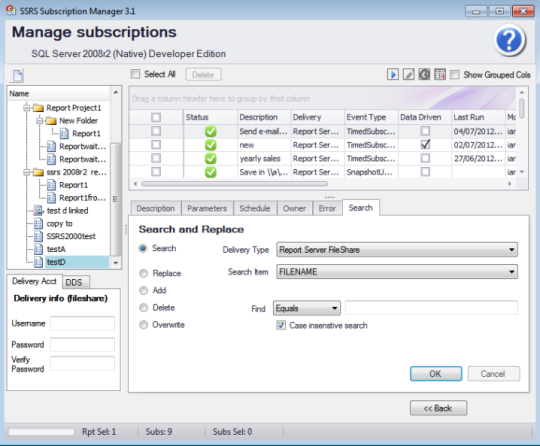
Task: Click the progress bar in the status bar
Action: [41, 432]
